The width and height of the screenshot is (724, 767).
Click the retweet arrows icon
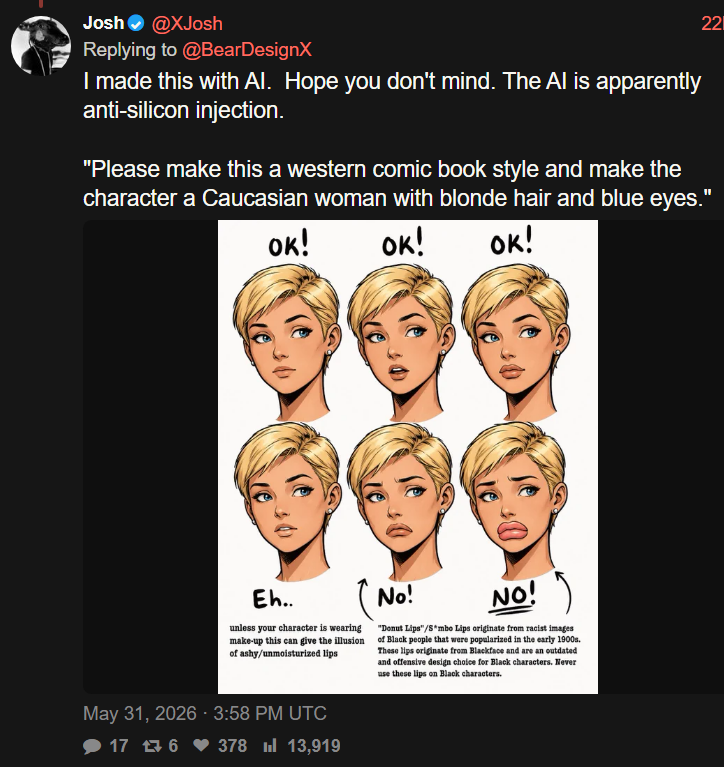point(152,746)
